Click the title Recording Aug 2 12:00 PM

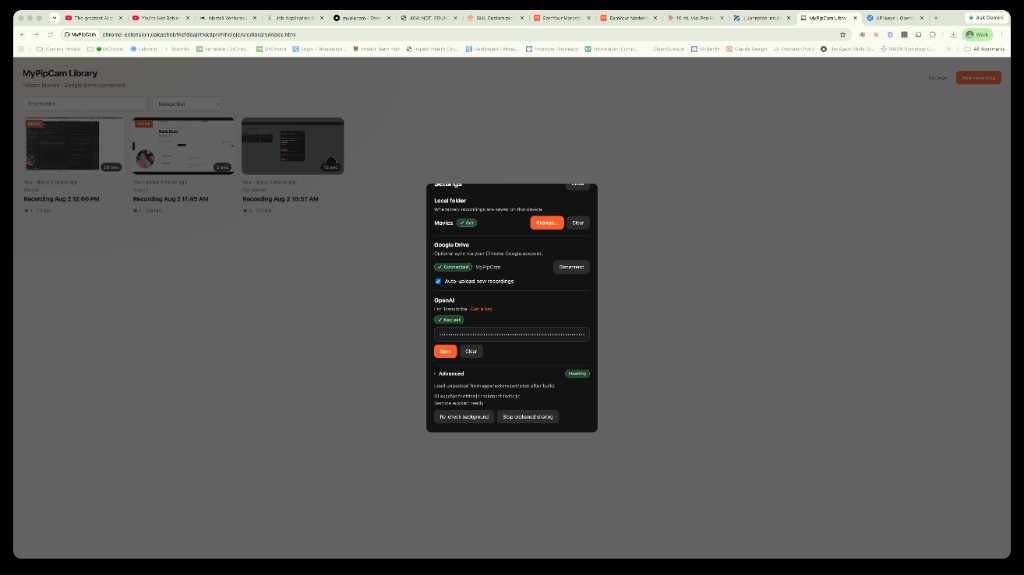point(61,199)
